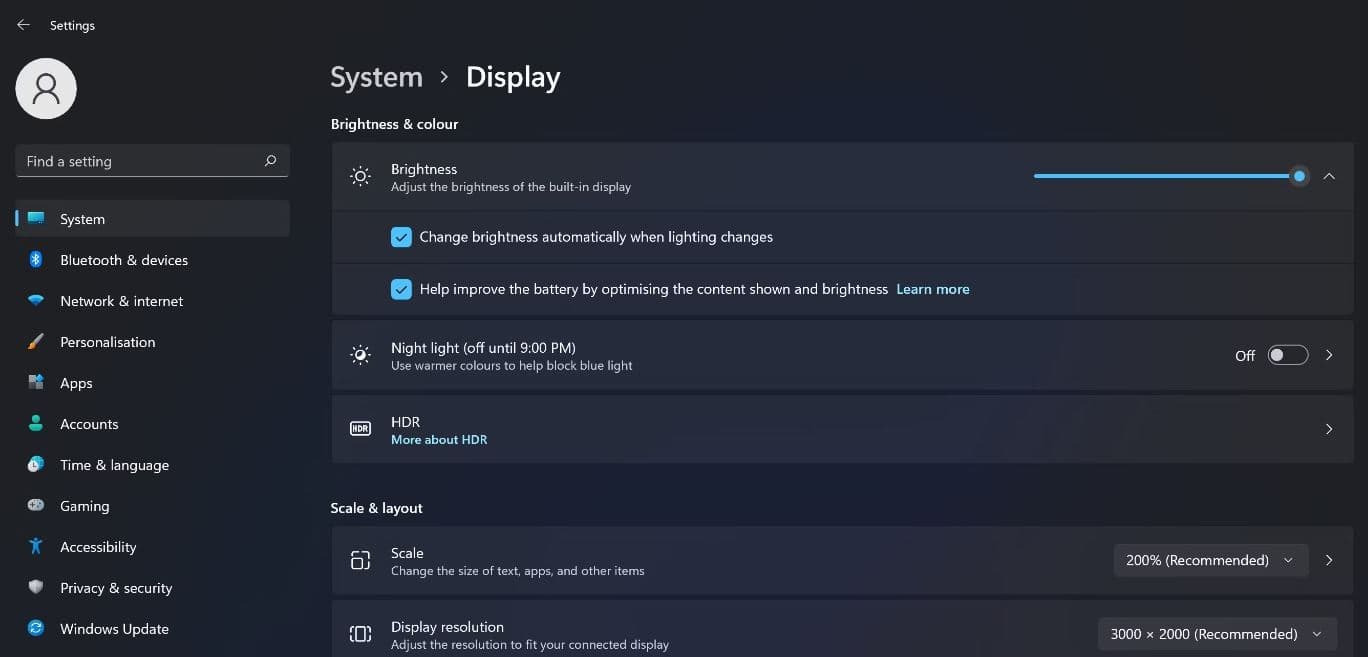
Task: Click Learn more about battery optimisation
Action: pos(933,289)
